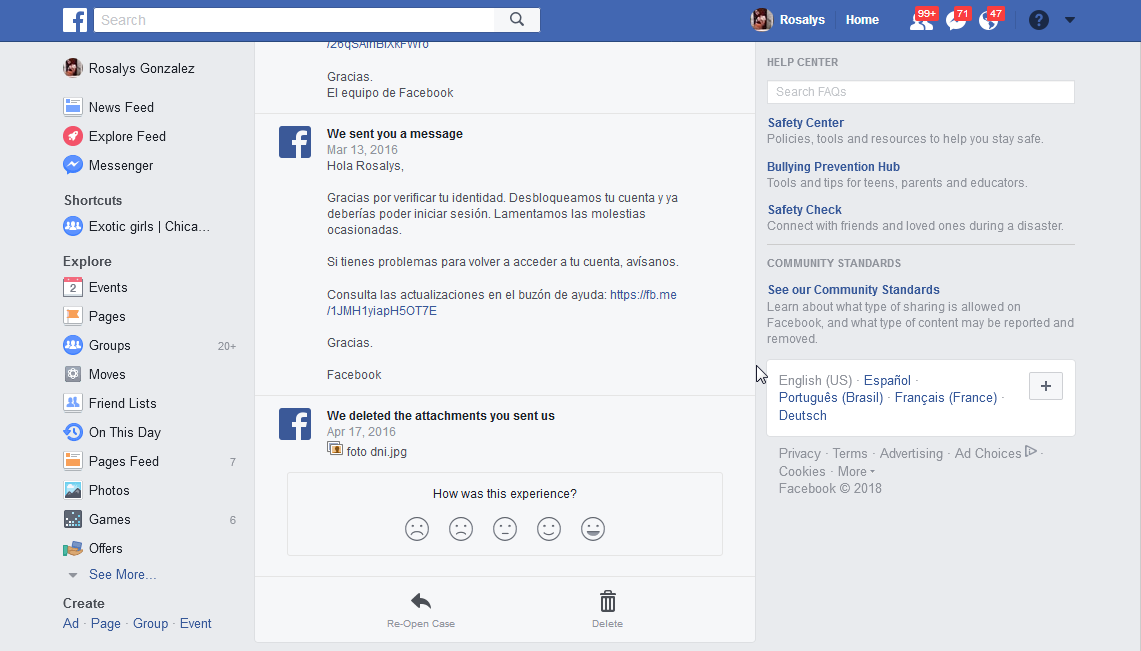Click the Messenger icon in the sidebar
This screenshot has height=651, width=1141.
[73, 165]
